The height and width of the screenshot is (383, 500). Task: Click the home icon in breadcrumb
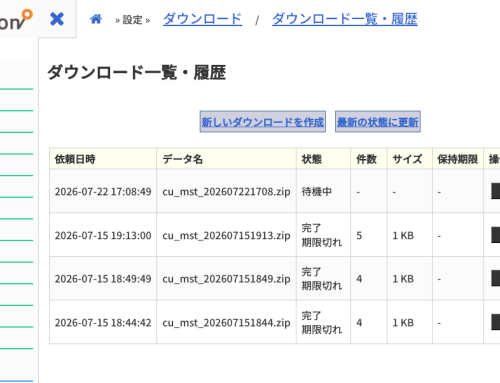pos(96,19)
